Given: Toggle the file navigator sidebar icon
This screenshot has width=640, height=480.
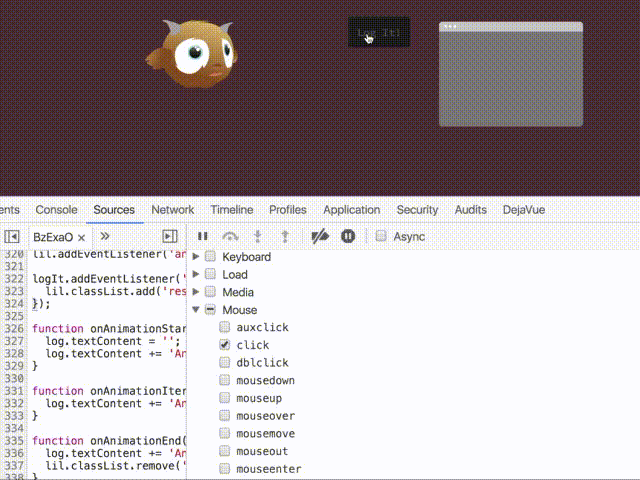Looking at the screenshot, I should (11, 237).
